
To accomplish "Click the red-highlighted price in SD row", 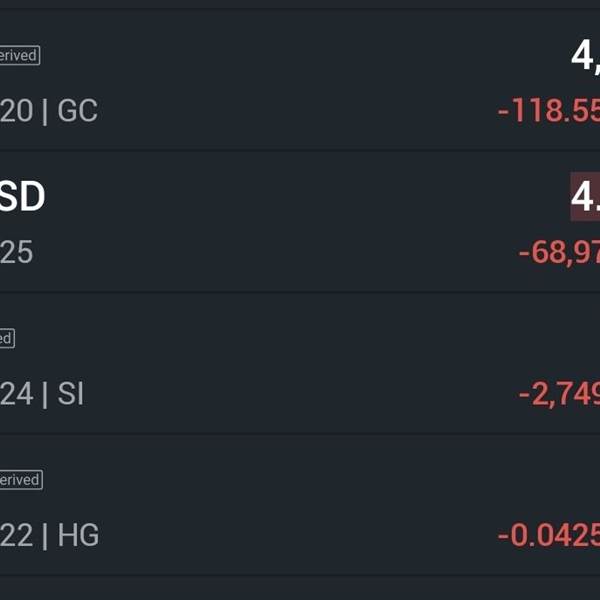I will coord(585,197).
